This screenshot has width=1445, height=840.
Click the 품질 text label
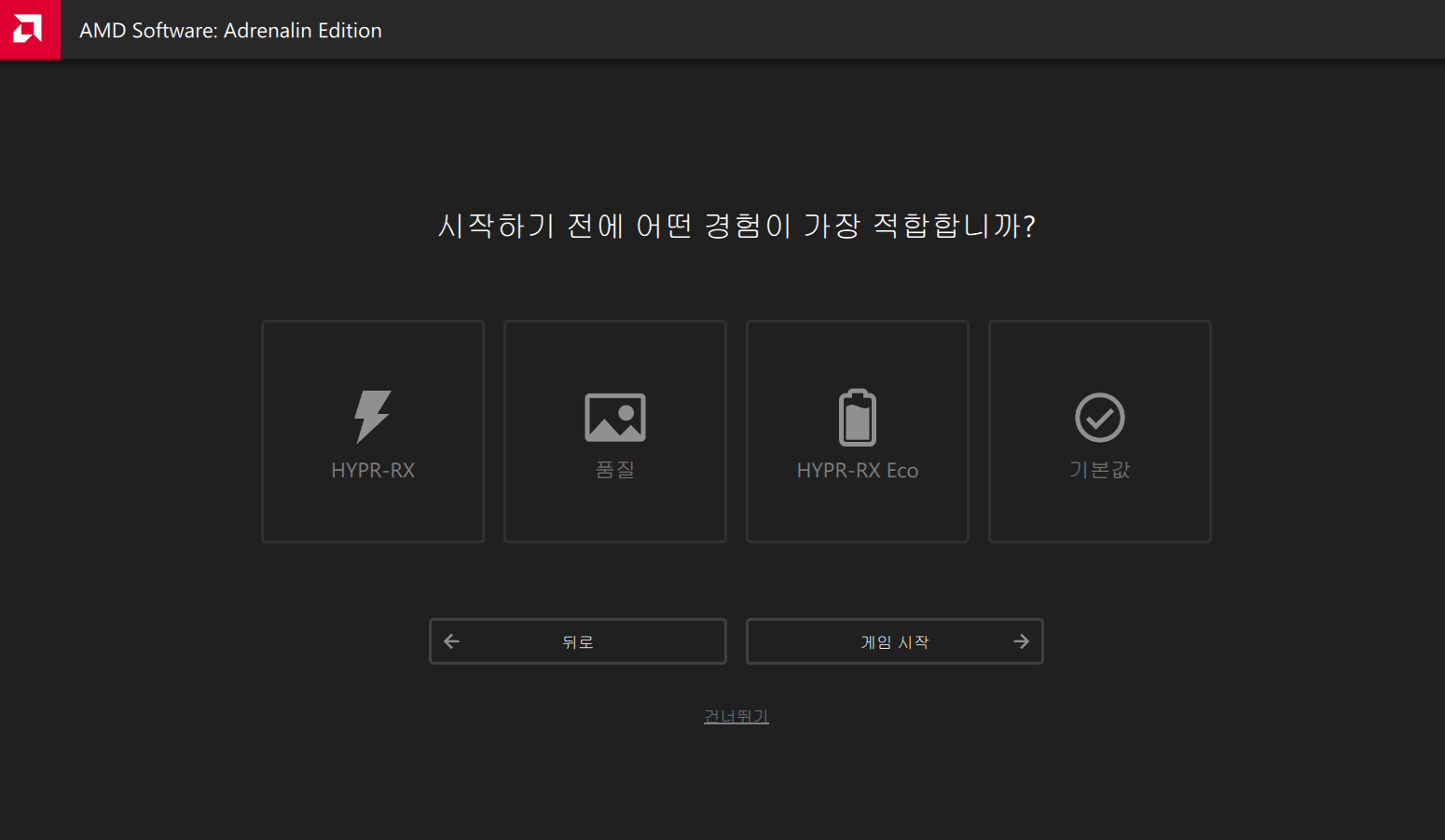[615, 470]
